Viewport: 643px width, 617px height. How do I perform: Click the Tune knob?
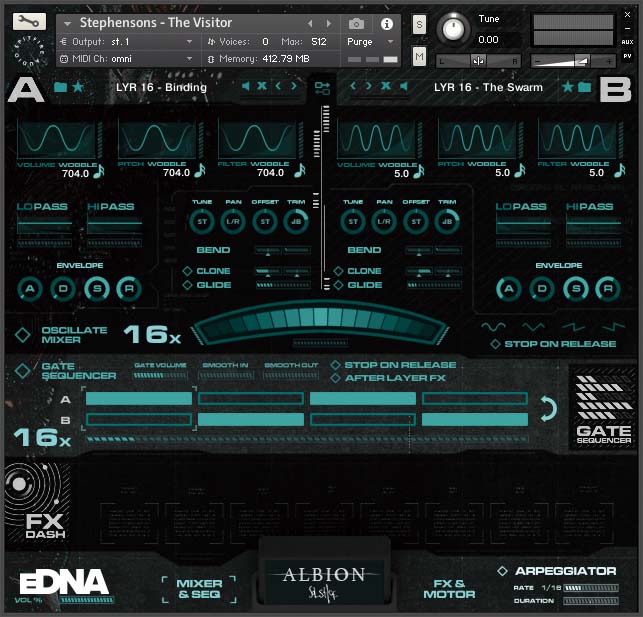[453, 29]
